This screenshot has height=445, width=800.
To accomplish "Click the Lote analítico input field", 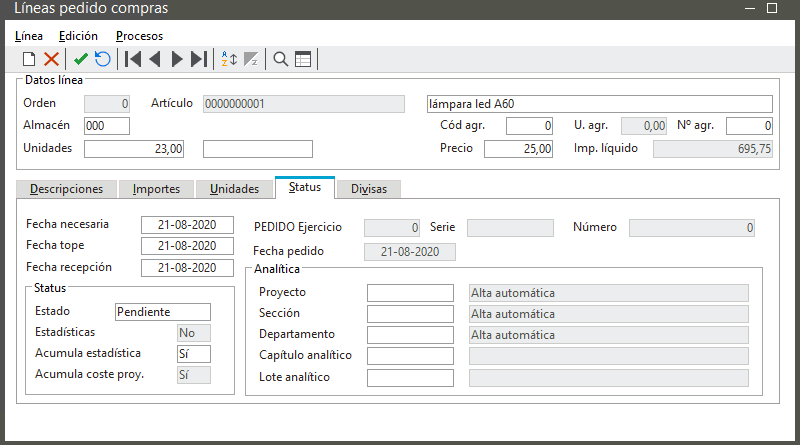I will [410, 378].
